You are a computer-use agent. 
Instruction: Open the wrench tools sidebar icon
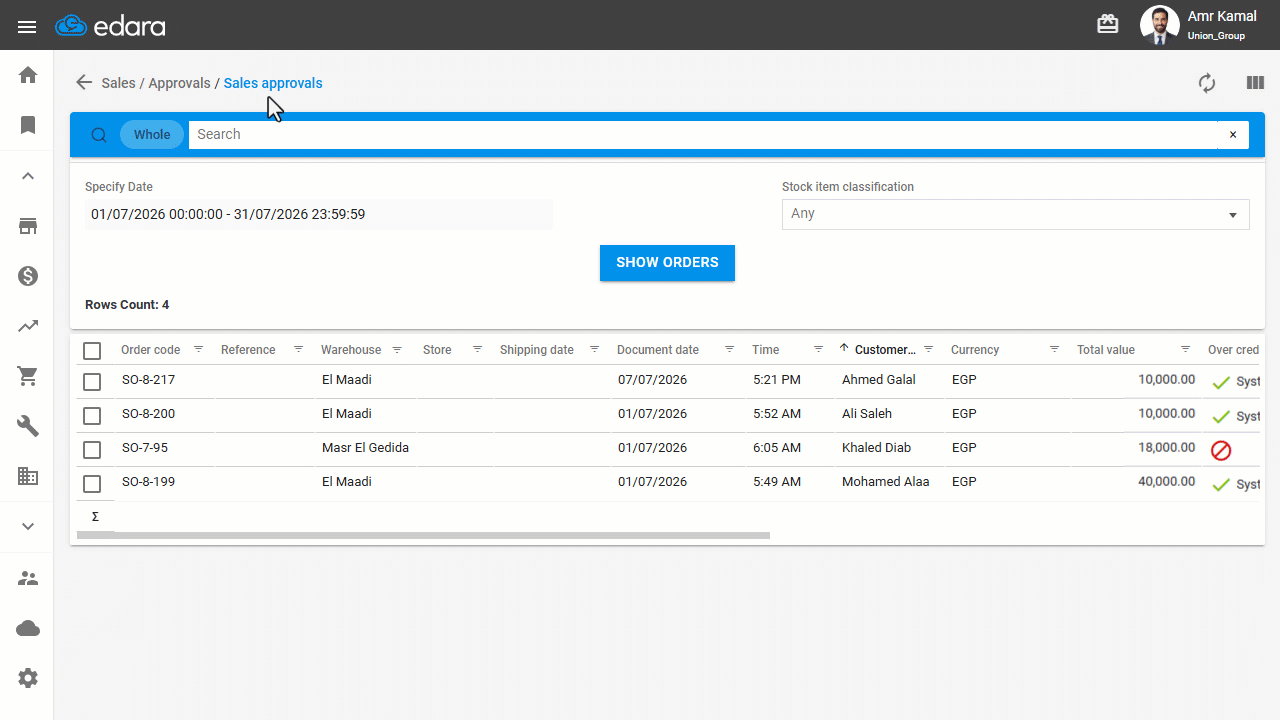click(28, 426)
